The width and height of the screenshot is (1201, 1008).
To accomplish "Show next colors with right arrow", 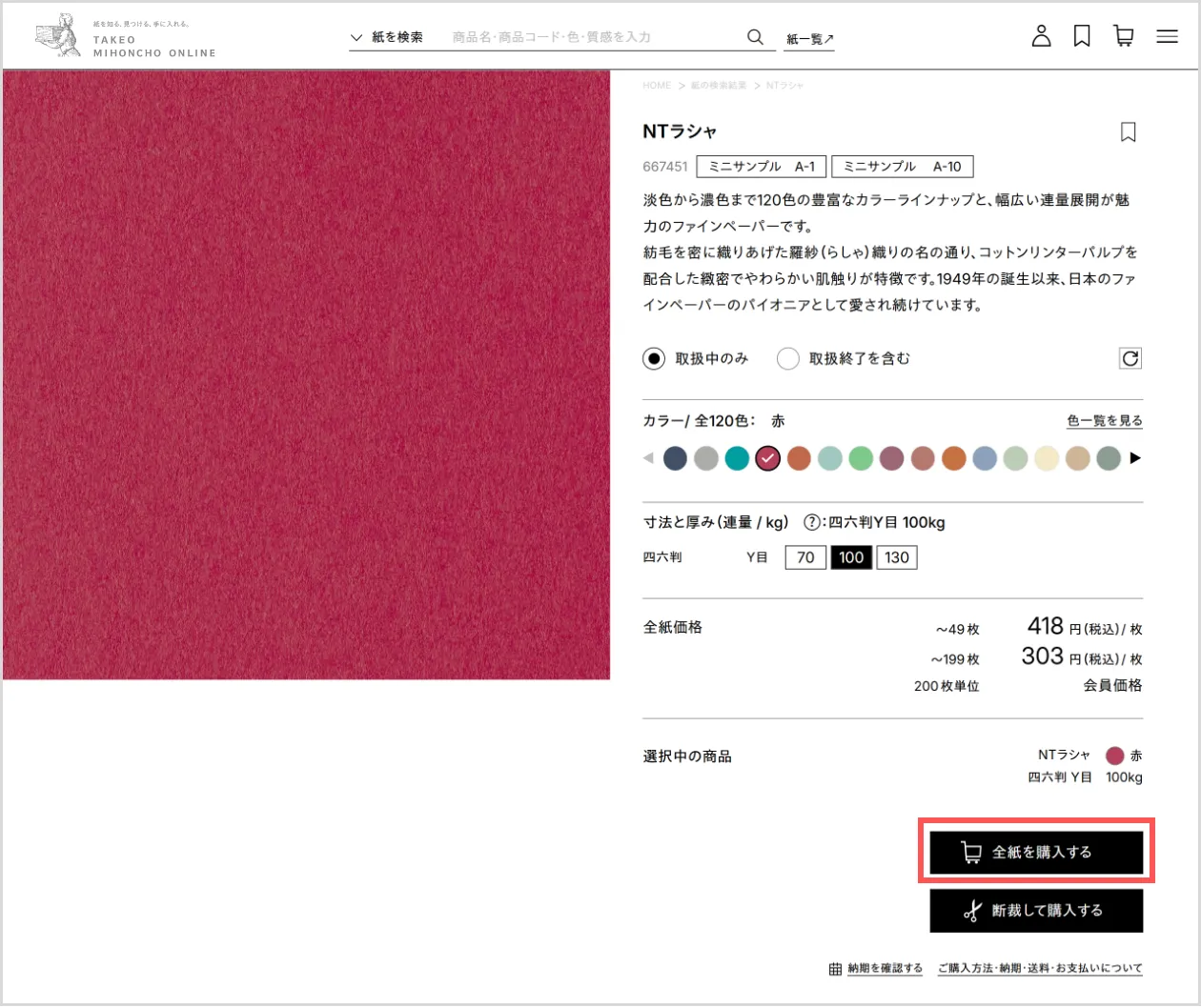I will tap(1134, 458).
